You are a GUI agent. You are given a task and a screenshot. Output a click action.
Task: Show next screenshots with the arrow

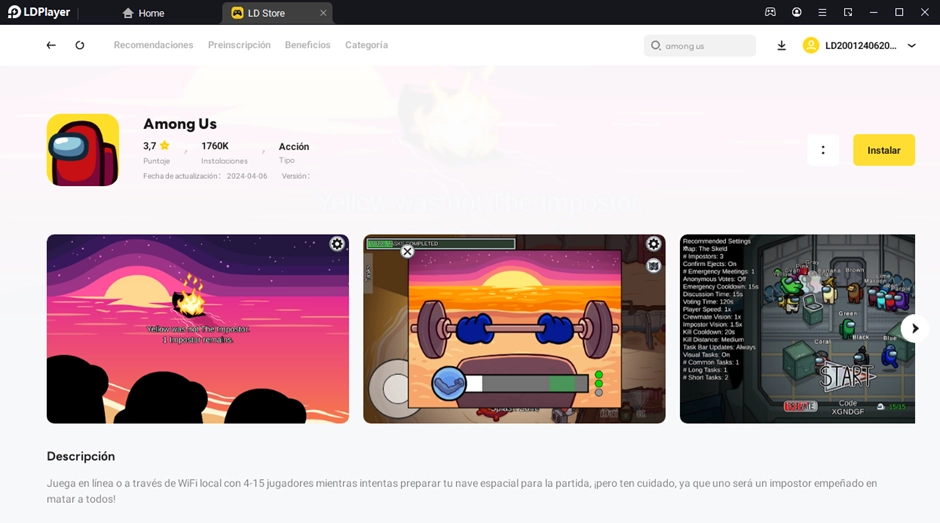(915, 329)
